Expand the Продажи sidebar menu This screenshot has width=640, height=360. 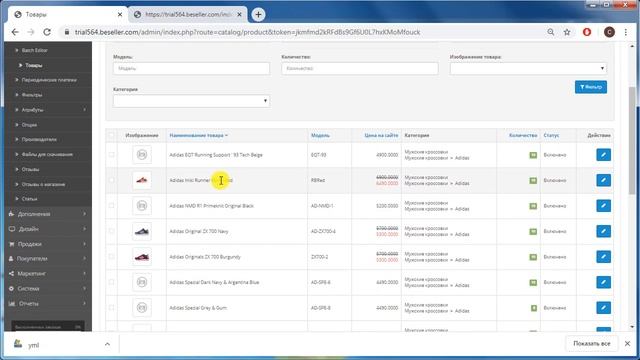48,244
